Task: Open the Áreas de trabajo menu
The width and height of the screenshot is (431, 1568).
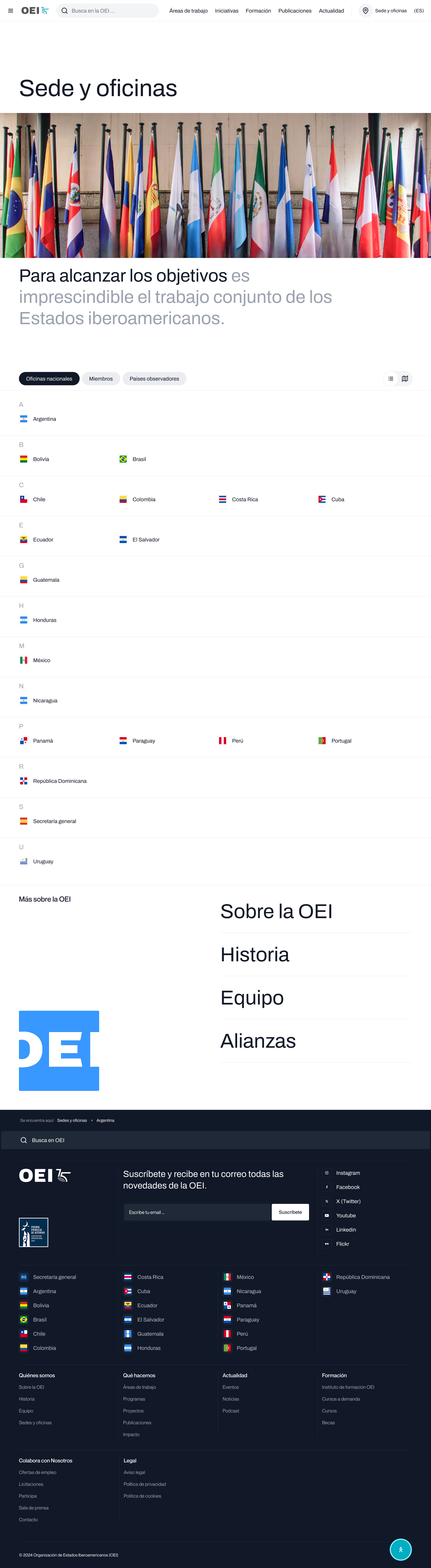Action: click(188, 11)
